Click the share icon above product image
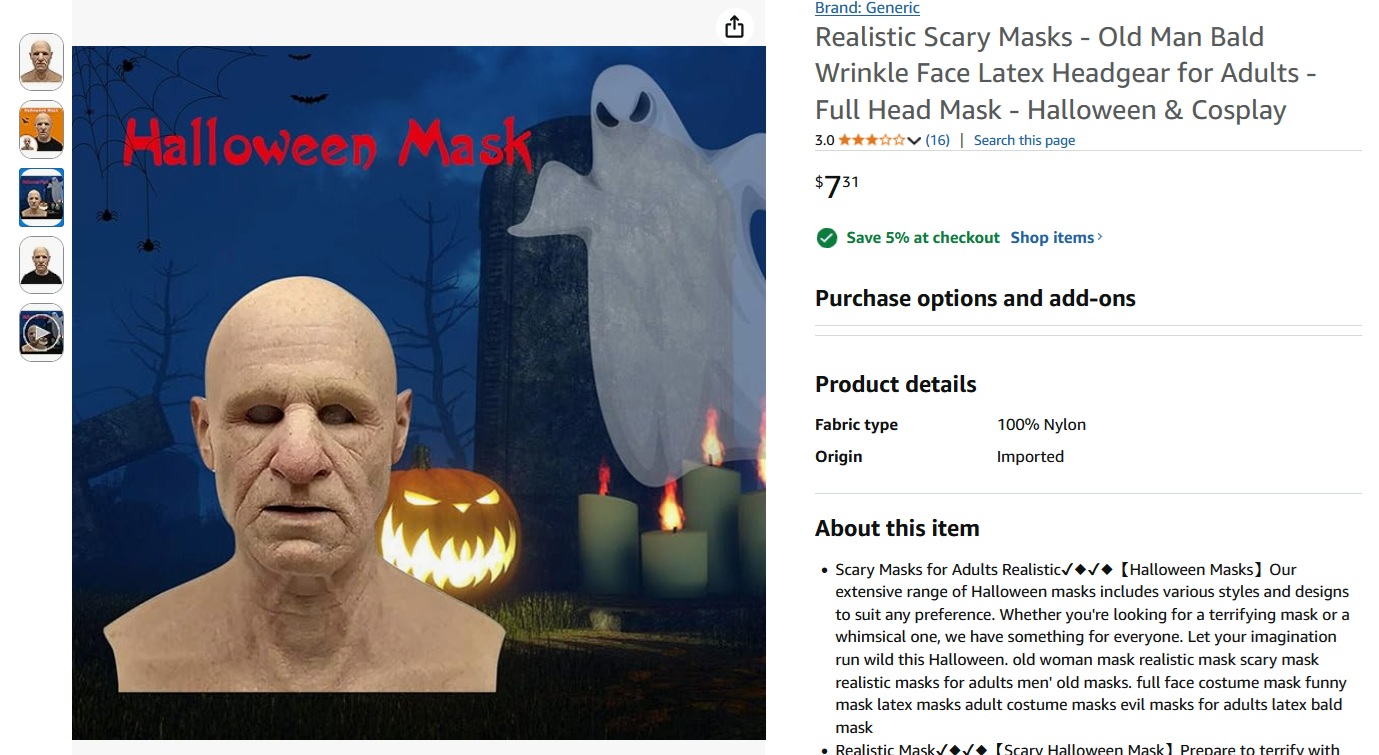The width and height of the screenshot is (1379, 755). point(734,27)
